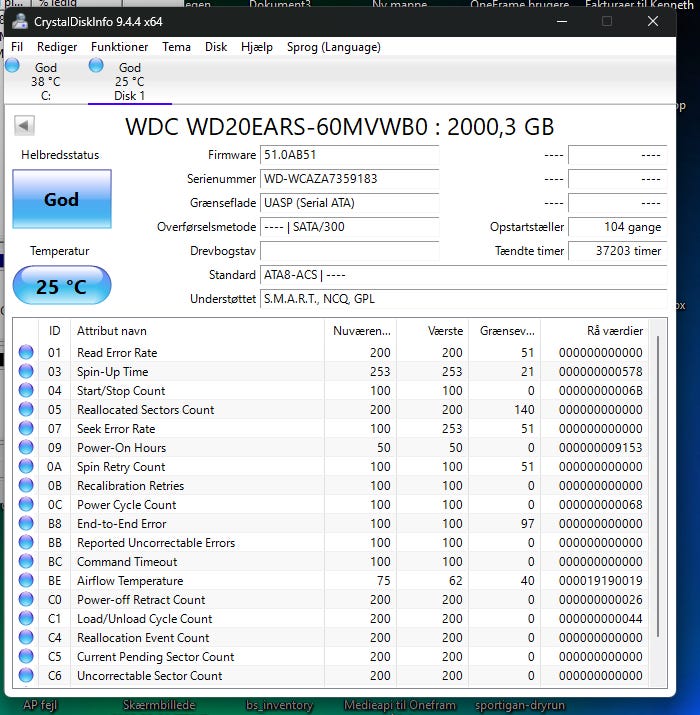Select the Reallocated Sectors Count attribute name

[x=145, y=409]
